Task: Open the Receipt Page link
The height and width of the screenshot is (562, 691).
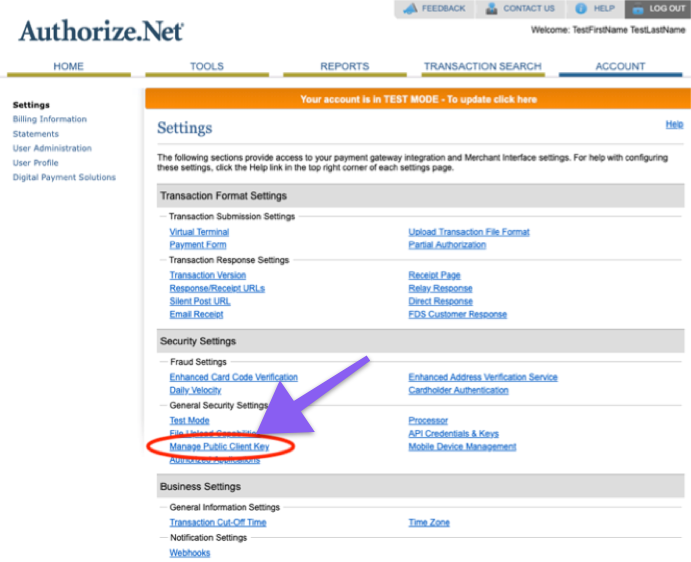Action: pos(435,275)
